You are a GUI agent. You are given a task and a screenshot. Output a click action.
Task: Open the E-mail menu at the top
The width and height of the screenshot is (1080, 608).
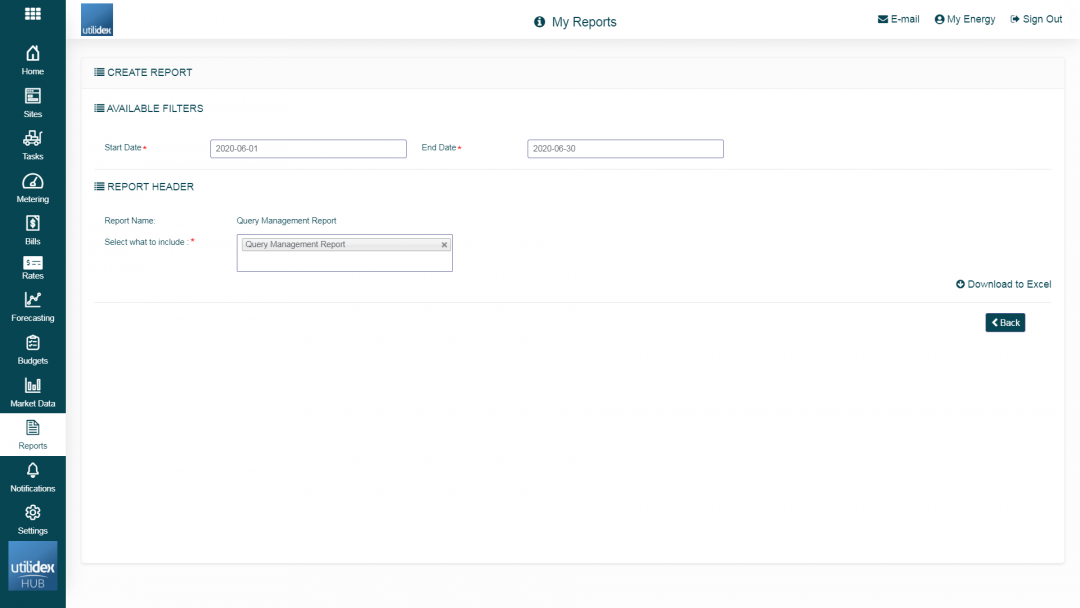(x=897, y=18)
